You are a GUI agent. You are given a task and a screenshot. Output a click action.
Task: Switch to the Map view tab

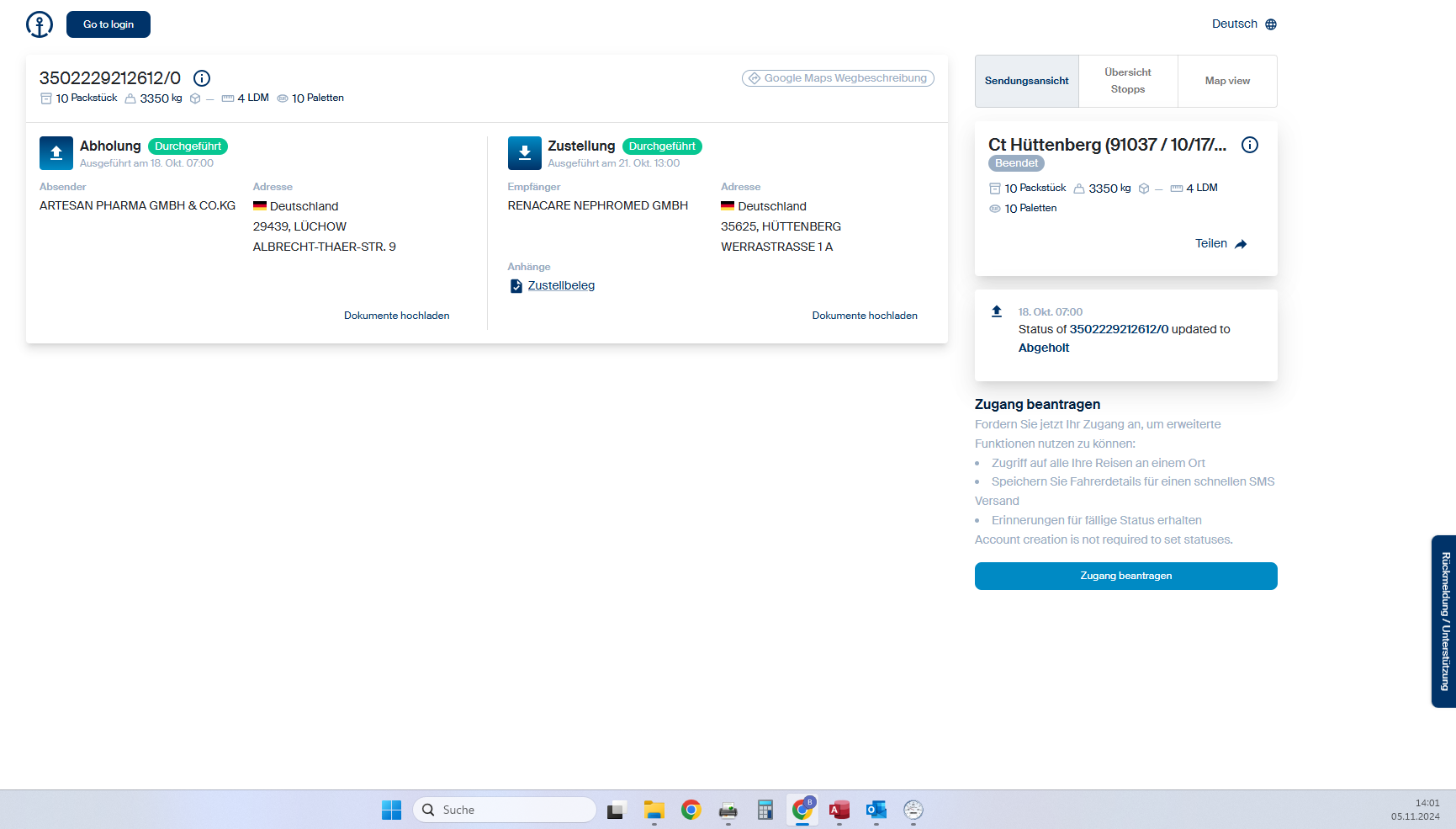[1227, 81]
